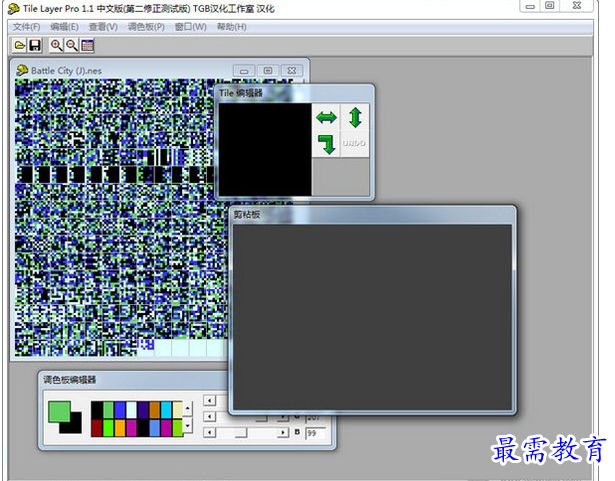The image size is (615, 481).
Task: Pick the cyan palette swatch
Action: click(x=166, y=410)
